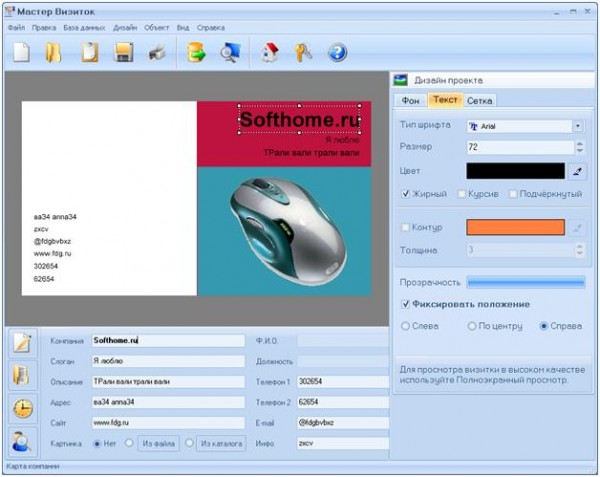Image resolution: width=600 pixels, height=477 pixels.
Task: Decrease font size with Размер spinner down arrow
Action: click(580, 150)
